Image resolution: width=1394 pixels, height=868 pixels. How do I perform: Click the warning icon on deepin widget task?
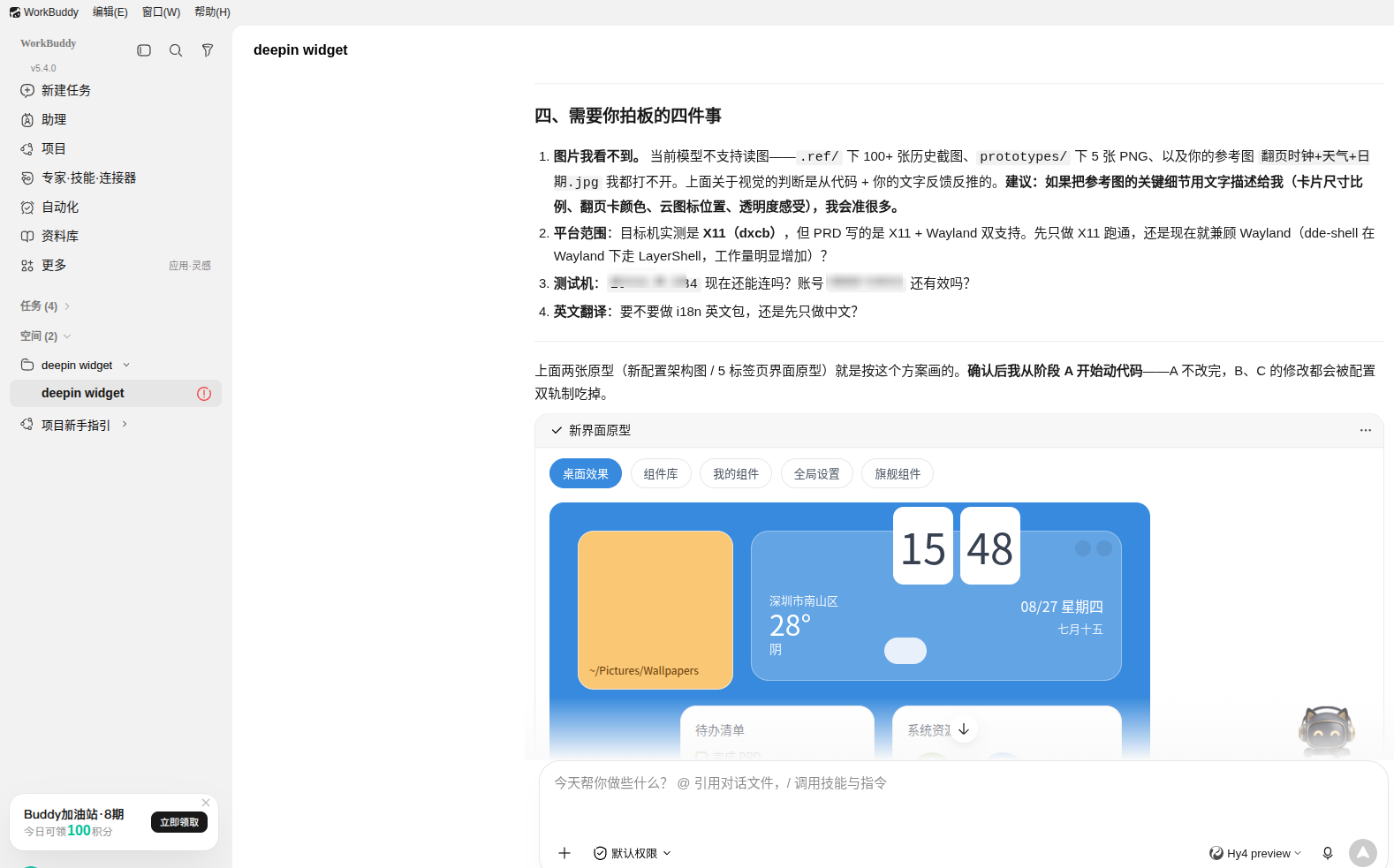coord(204,394)
